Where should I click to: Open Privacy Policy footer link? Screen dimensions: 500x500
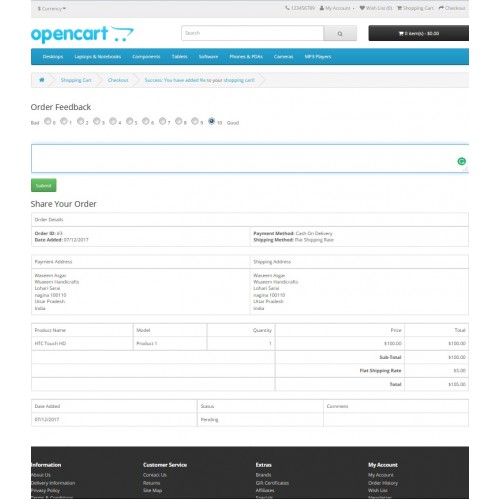tap(45, 490)
